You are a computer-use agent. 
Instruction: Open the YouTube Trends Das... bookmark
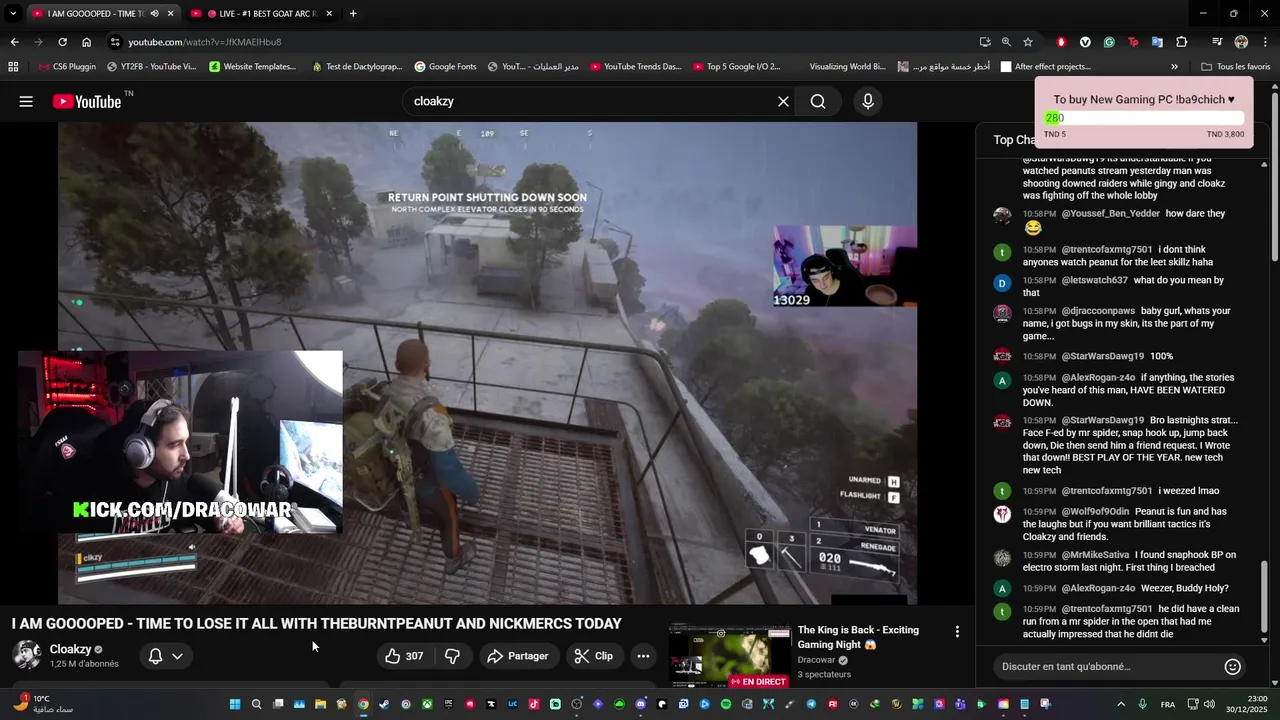tap(636, 67)
